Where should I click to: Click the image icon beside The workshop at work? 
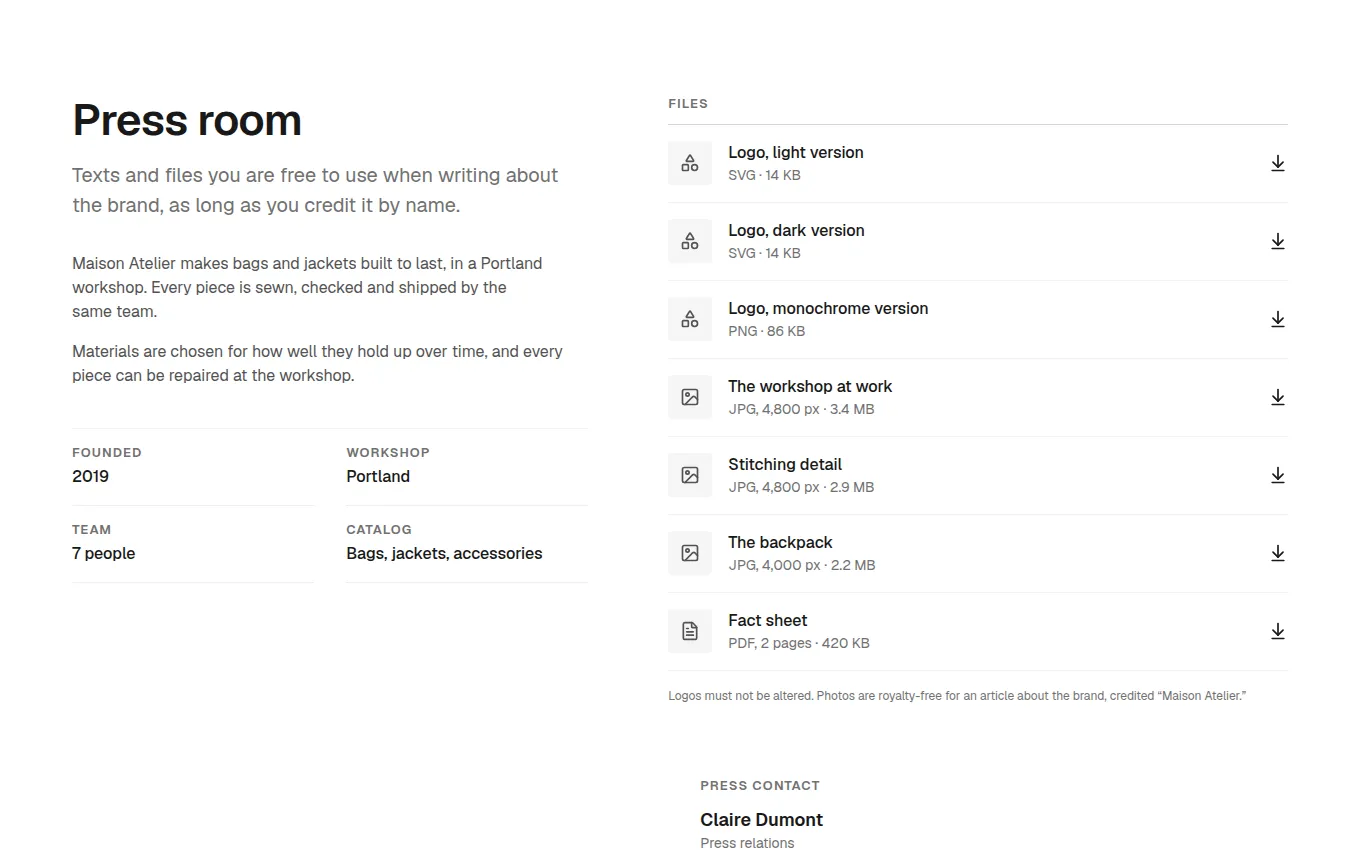pyautogui.click(x=690, y=397)
